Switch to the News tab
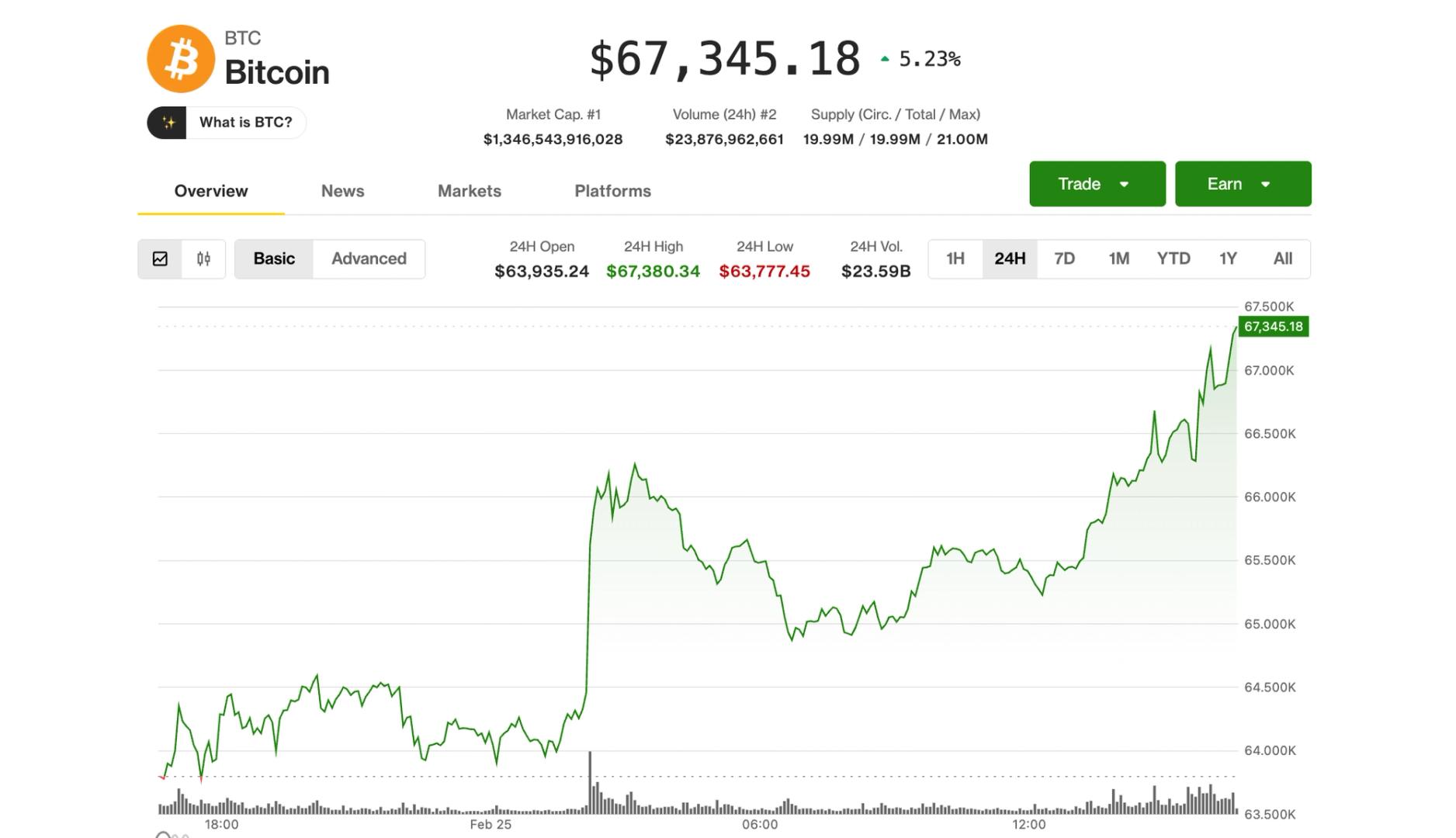1456x838 pixels. (342, 191)
